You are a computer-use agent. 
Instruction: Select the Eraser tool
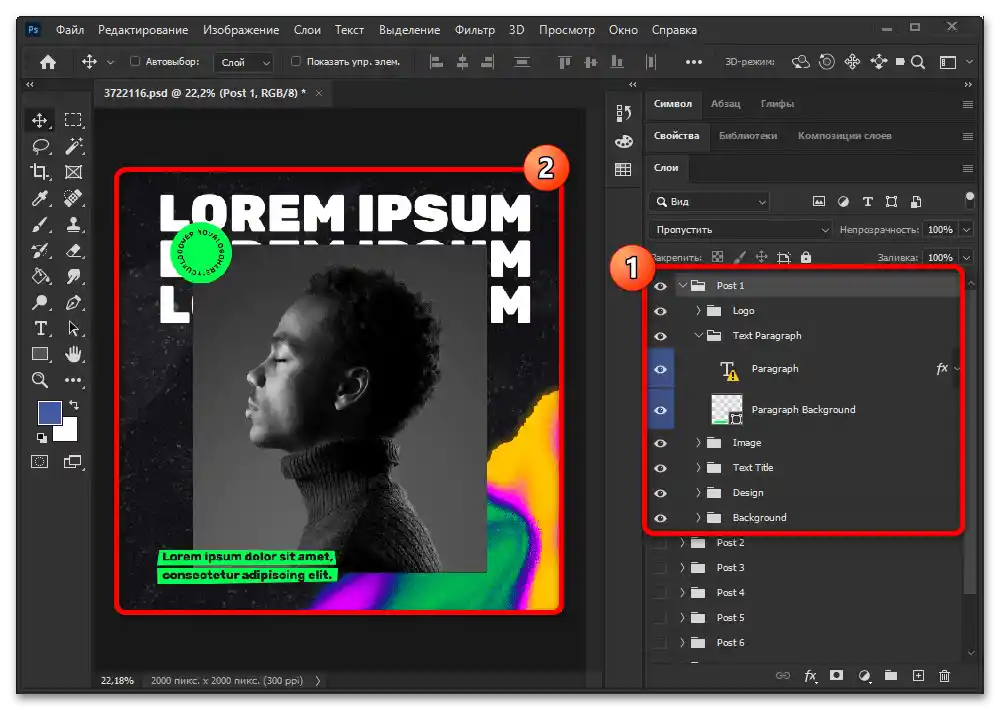pos(73,250)
